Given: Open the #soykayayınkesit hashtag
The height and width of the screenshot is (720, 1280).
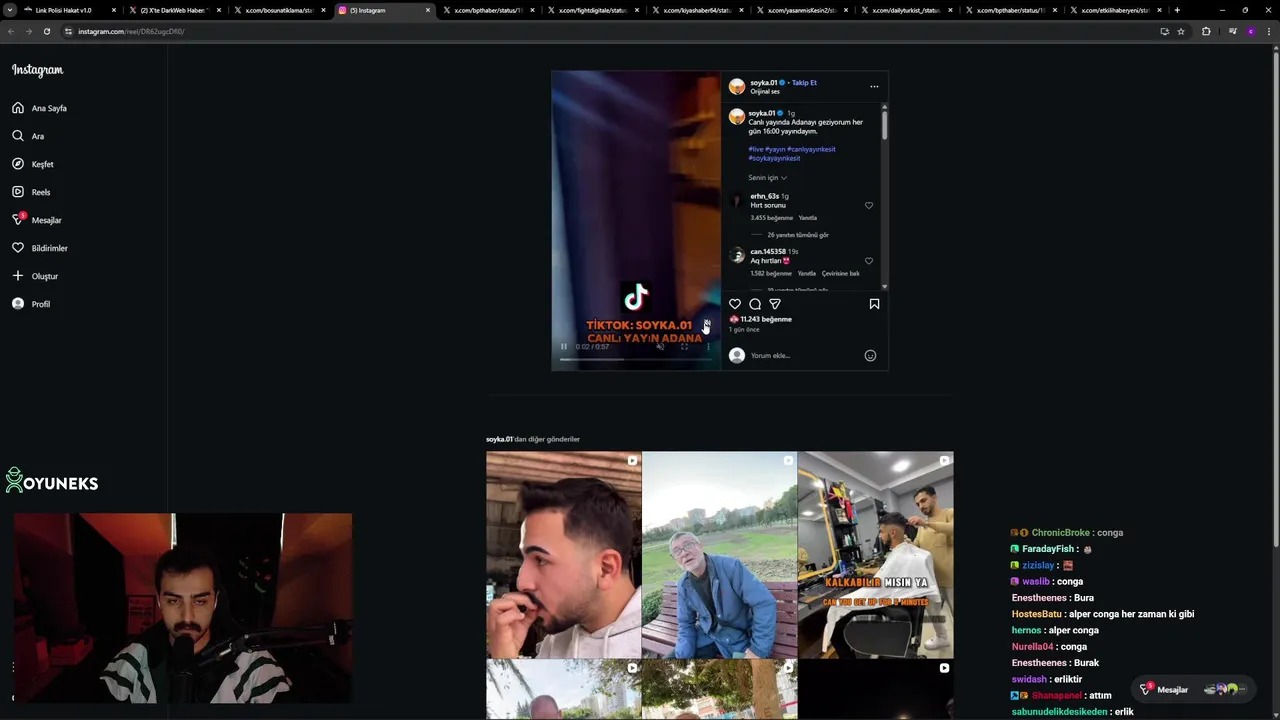Looking at the screenshot, I should click(774, 158).
